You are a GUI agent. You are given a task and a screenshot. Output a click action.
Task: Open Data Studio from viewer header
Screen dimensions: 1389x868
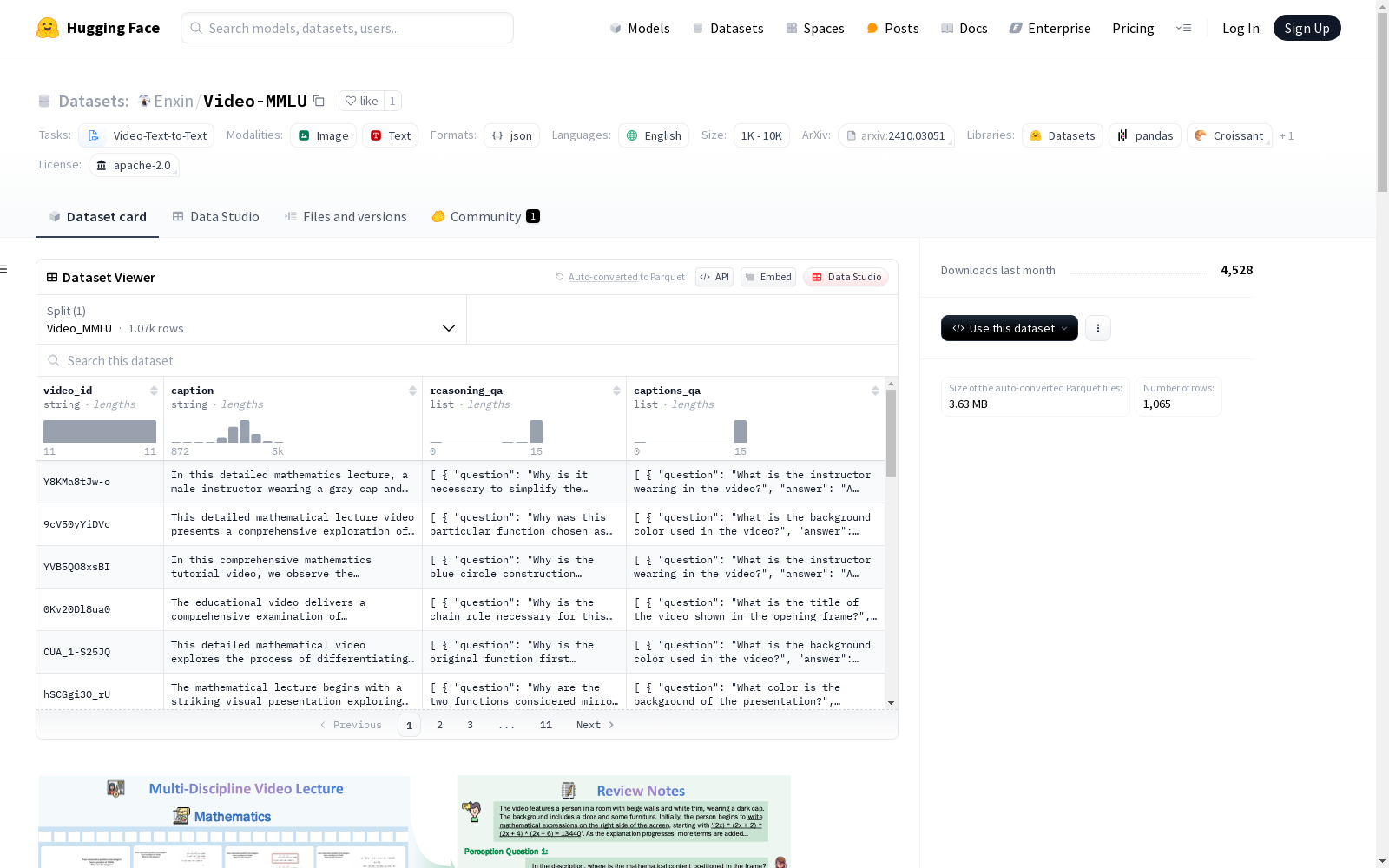846,277
